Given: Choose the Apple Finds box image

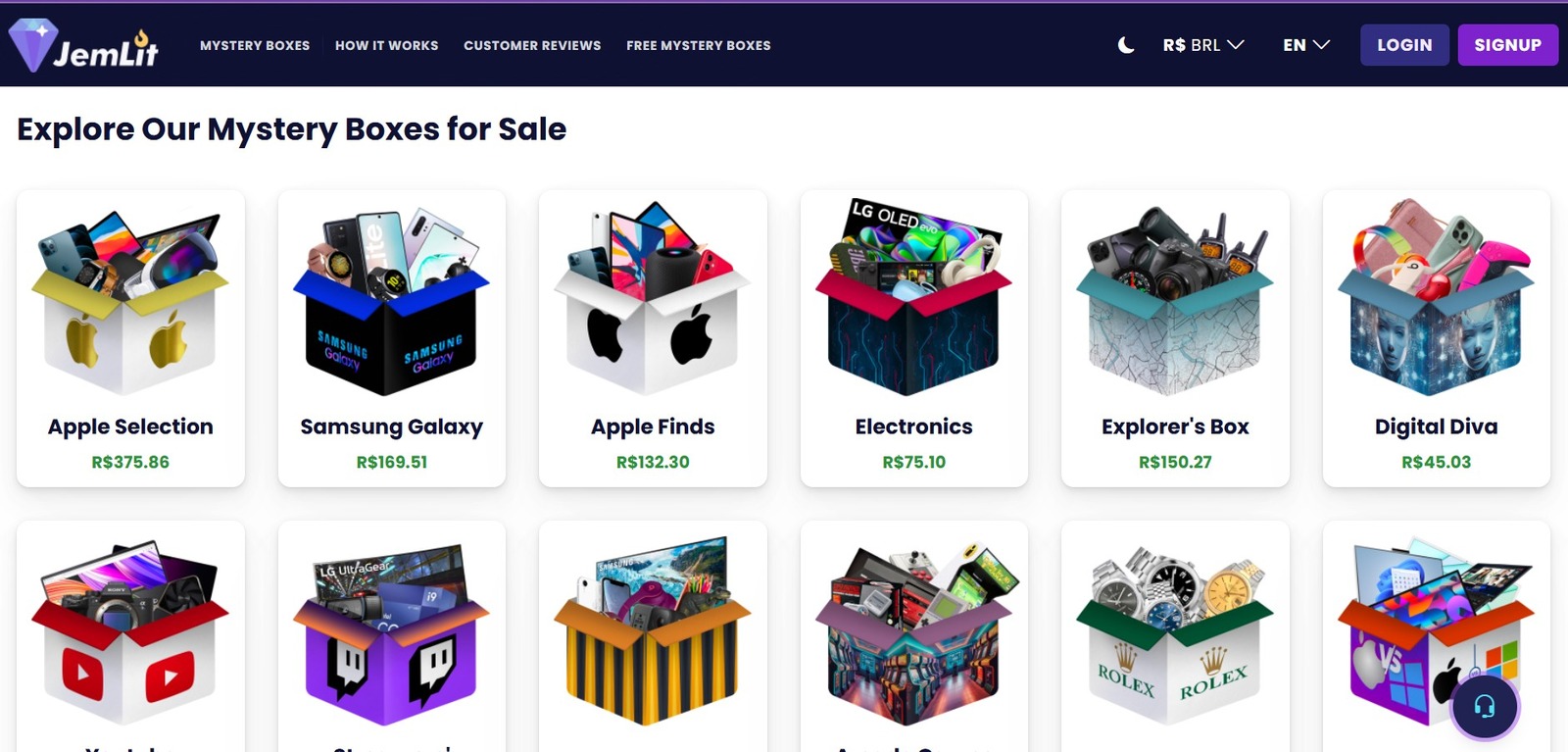Looking at the screenshot, I should pyautogui.click(x=653, y=298).
